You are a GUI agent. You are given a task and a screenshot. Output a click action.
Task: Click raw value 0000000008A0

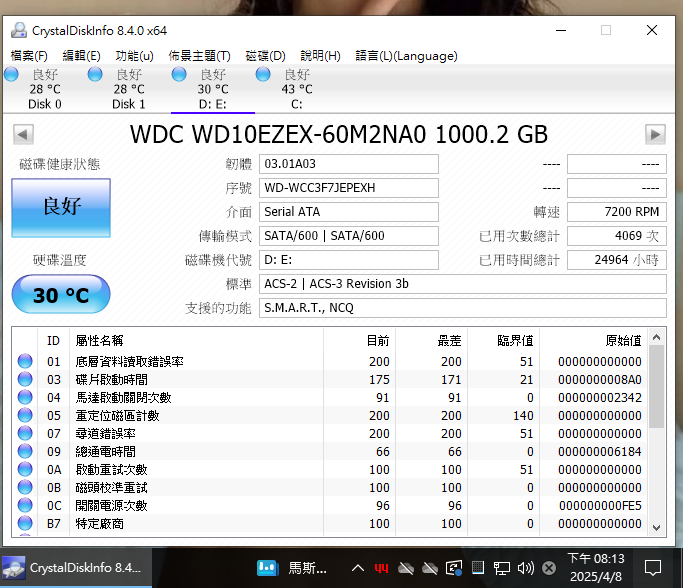point(600,380)
